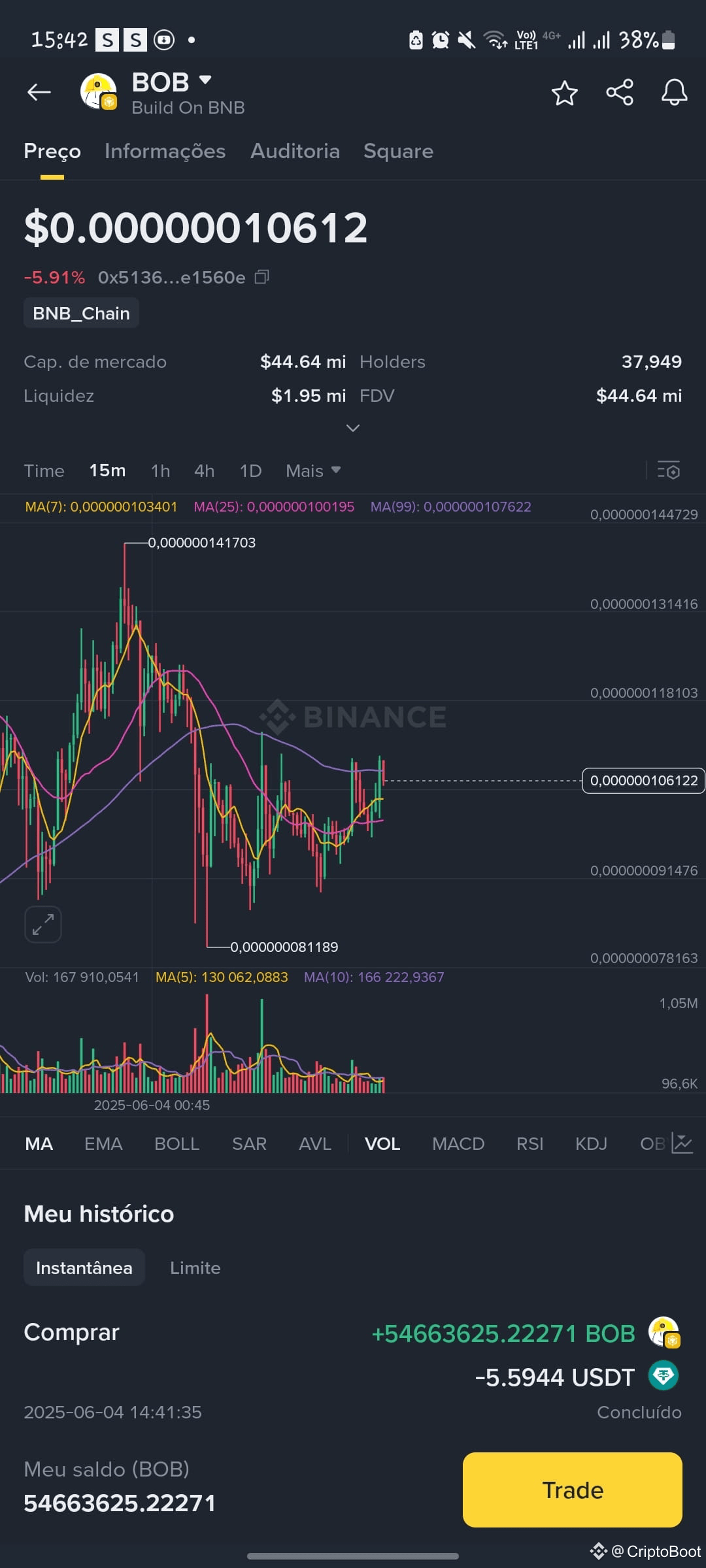
Task: Open price alerts with the bell icon
Action: [674, 92]
